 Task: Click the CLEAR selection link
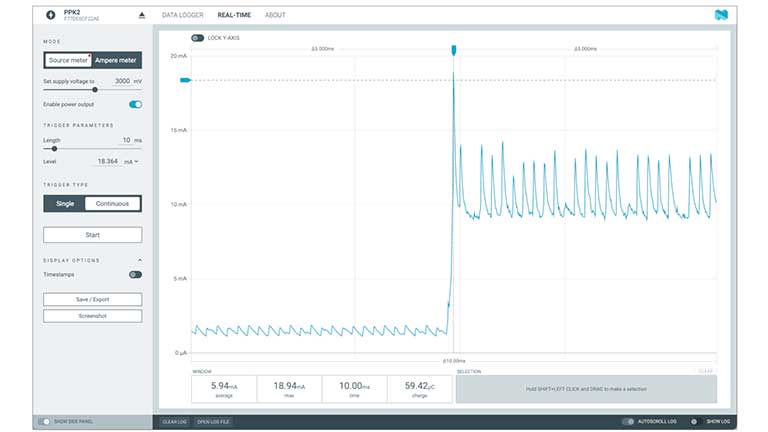[706, 371]
